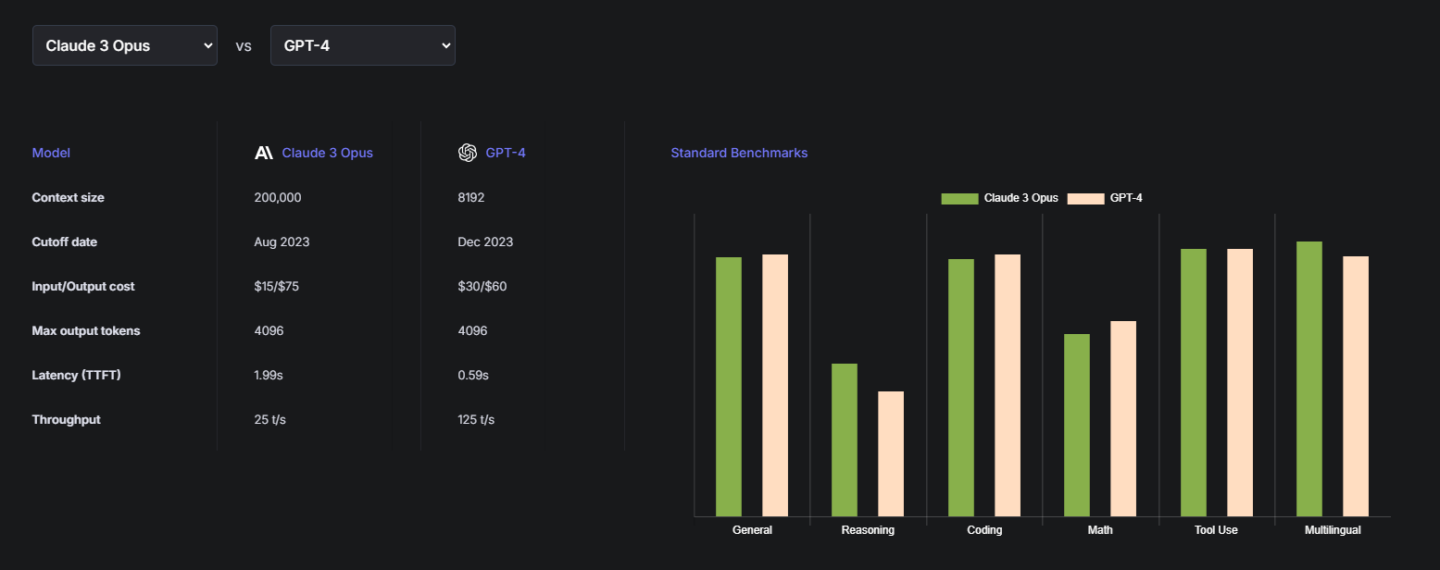This screenshot has height=570, width=1440.
Task: Select the green Claude bar for General
Action: coord(729,386)
